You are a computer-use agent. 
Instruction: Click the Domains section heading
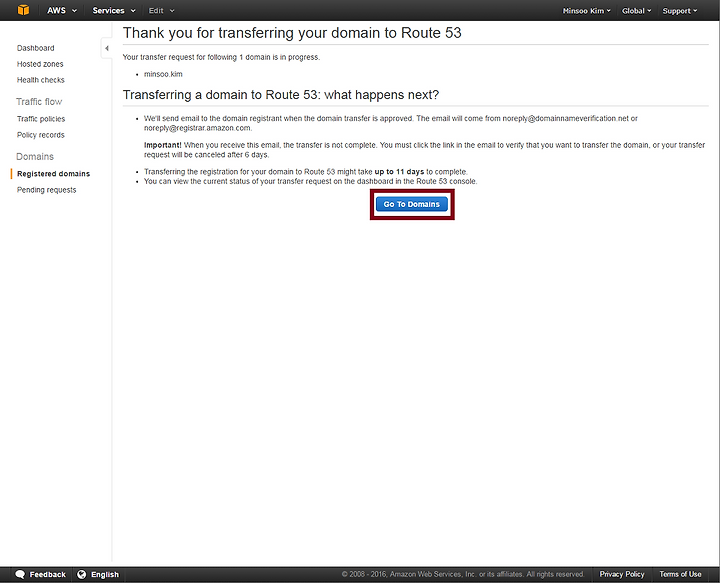coord(35,157)
